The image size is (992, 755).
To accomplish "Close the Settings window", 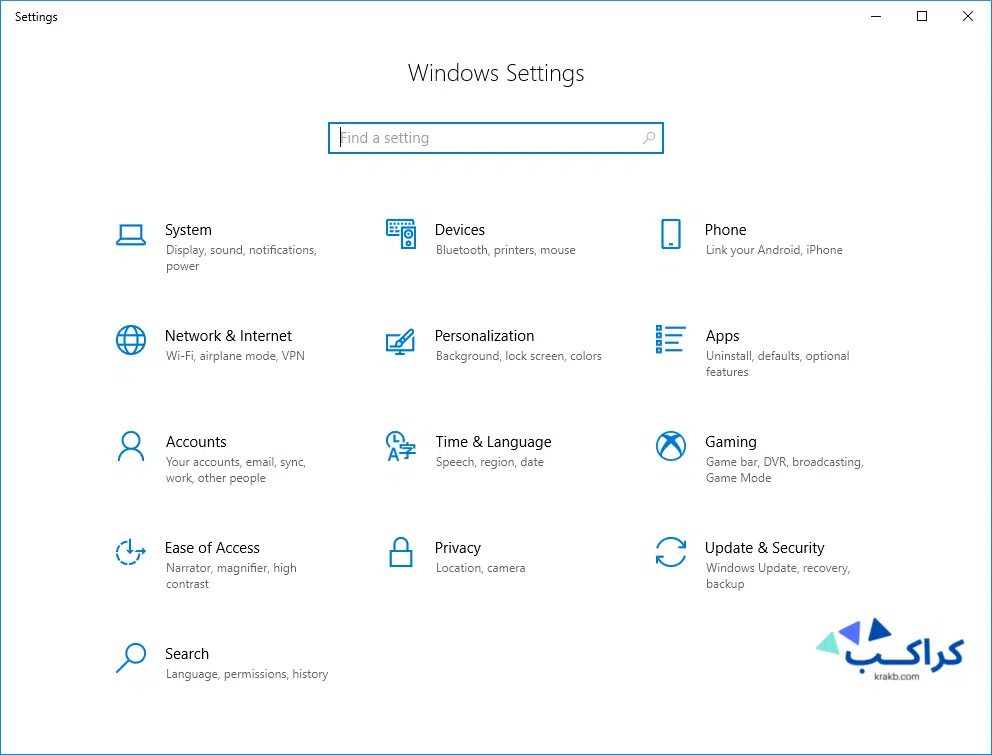I will tap(968, 16).
